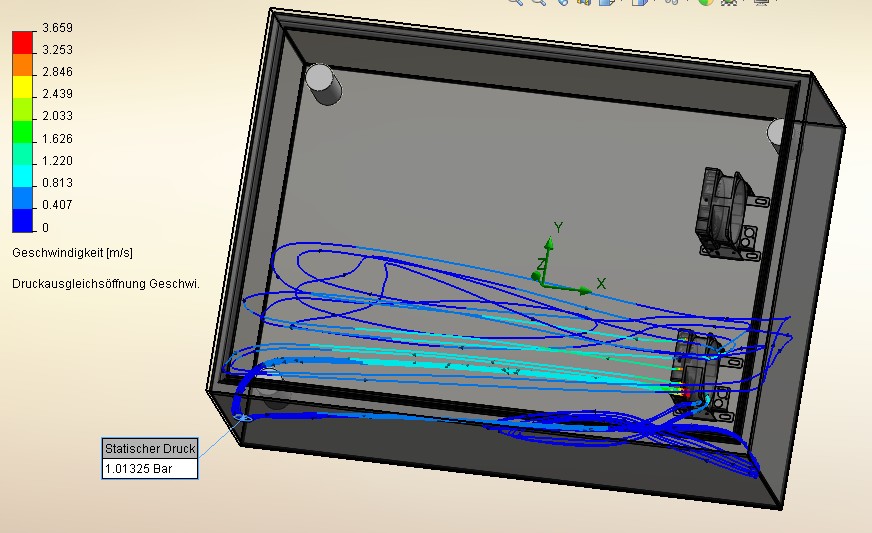Click the legend value 2.033
Viewport: 872px width, 533px height.
click(57, 116)
